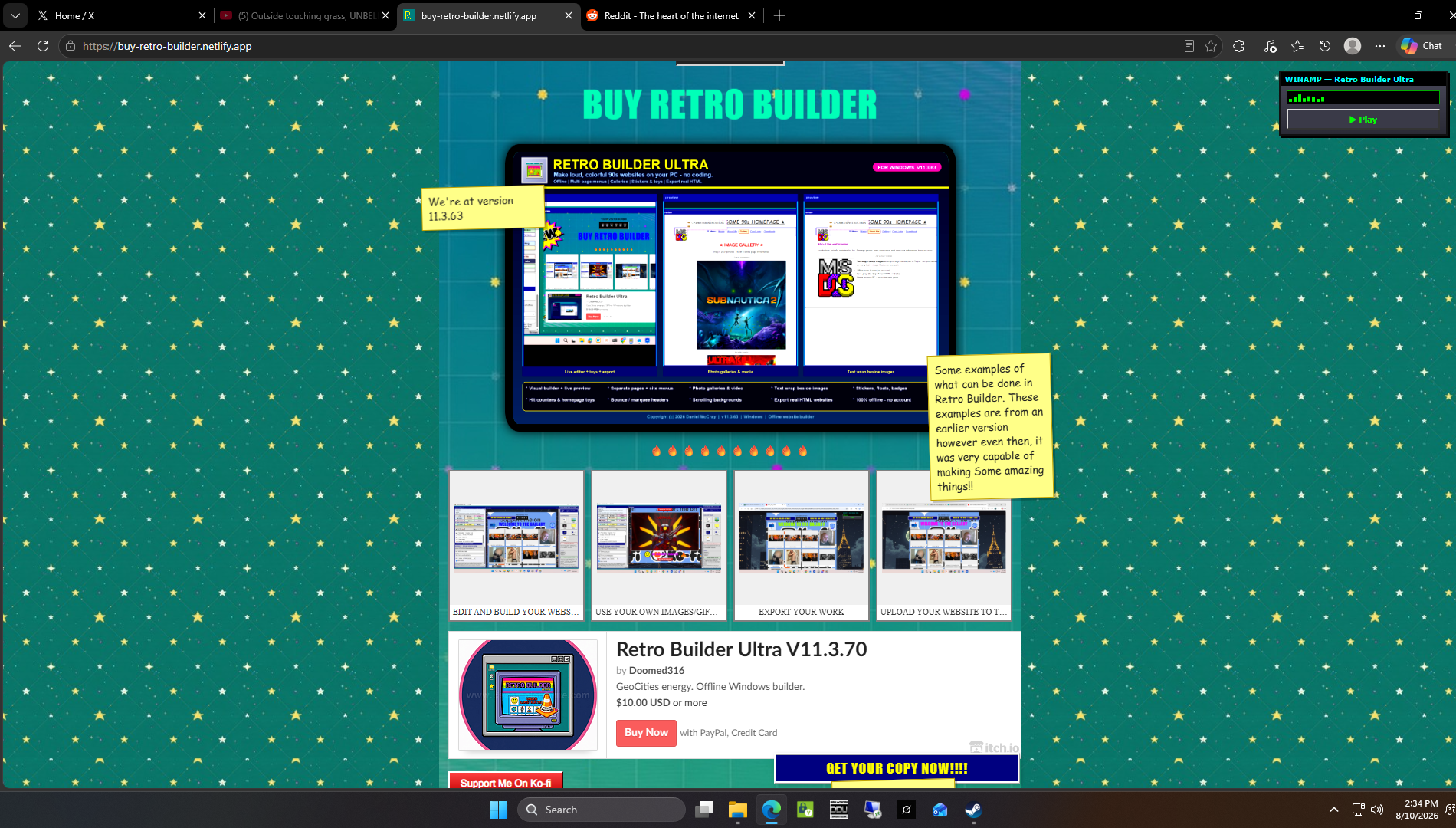
Task: Open Edge settings and more menu
Action: 1380,46
